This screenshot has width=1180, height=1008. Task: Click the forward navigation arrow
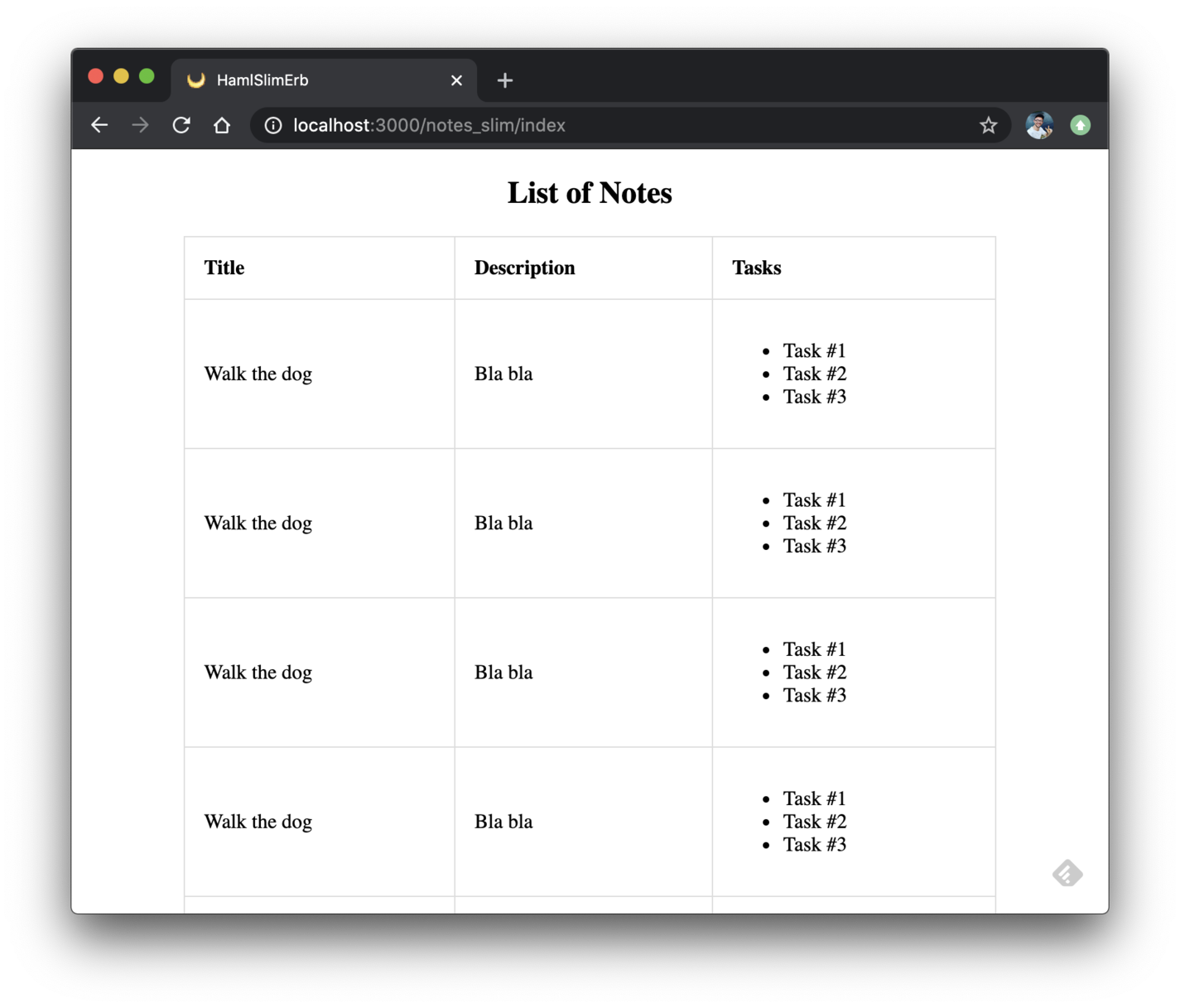(x=139, y=125)
